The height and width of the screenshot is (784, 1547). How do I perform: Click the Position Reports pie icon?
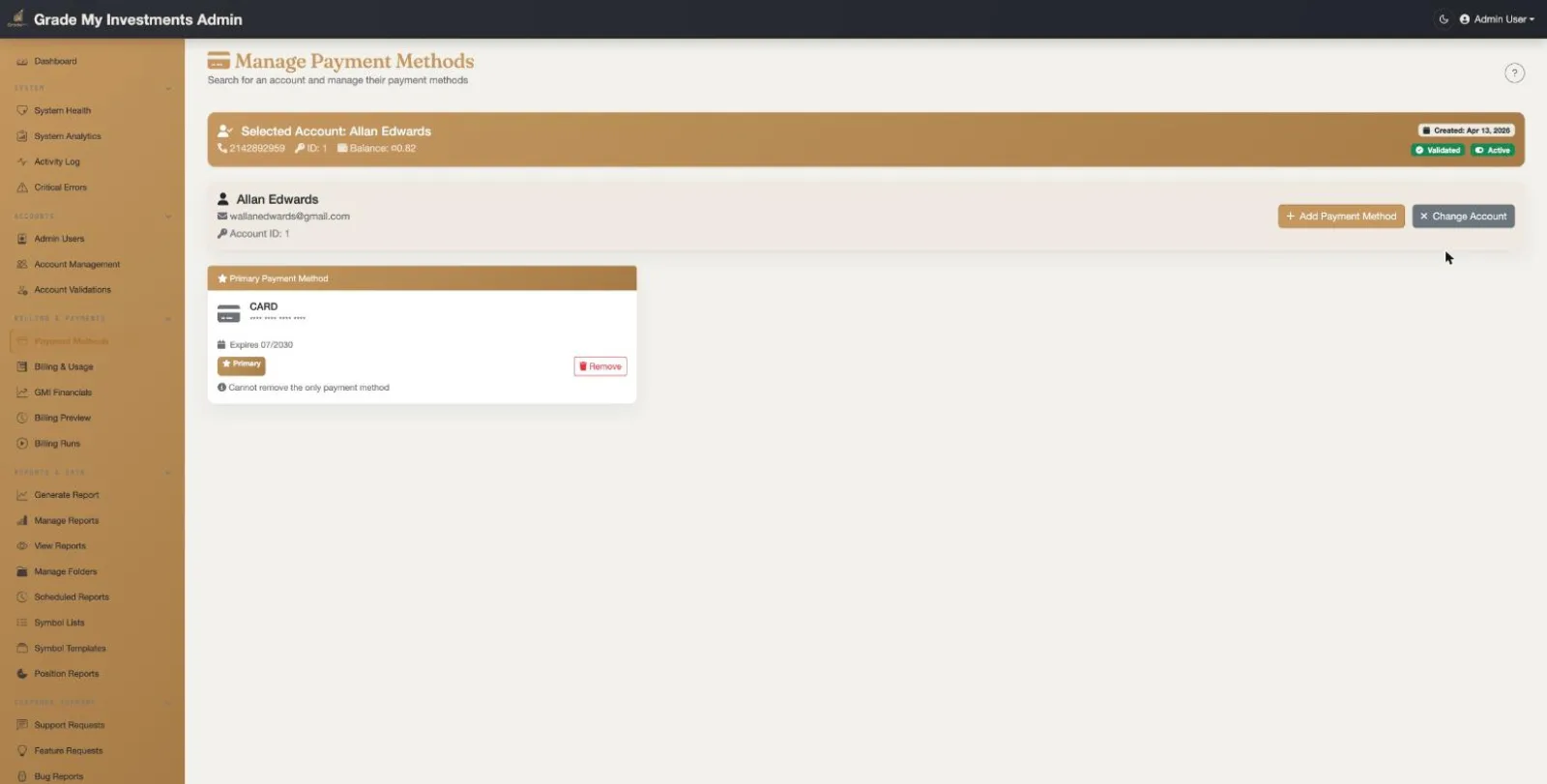point(22,675)
